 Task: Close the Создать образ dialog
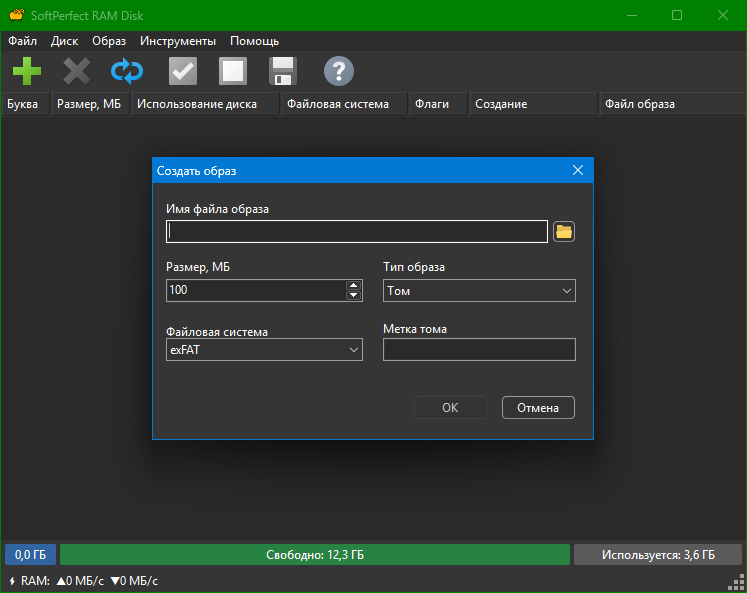[x=577, y=171]
